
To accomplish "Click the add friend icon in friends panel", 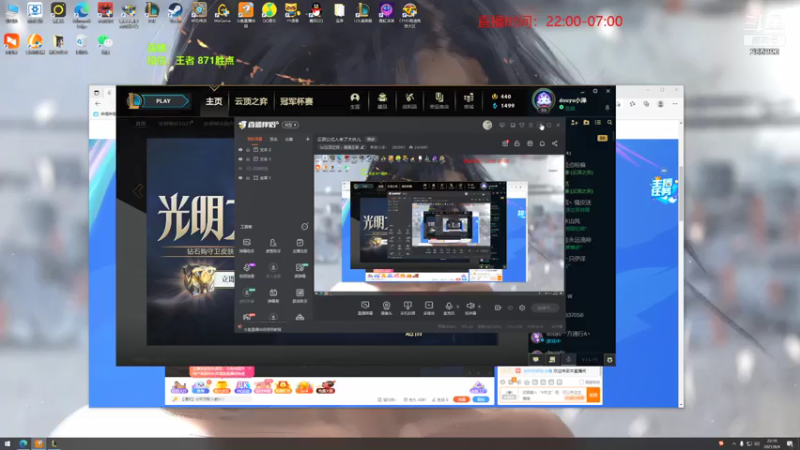I will (x=574, y=122).
